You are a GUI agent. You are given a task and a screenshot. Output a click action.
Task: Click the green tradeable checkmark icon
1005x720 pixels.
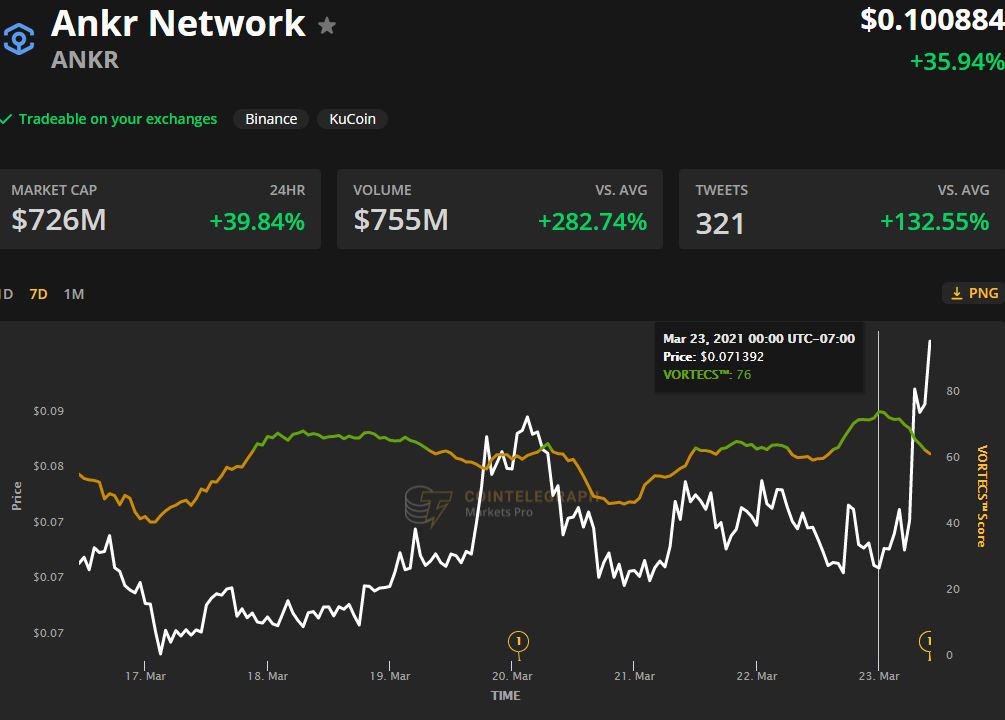point(6,119)
